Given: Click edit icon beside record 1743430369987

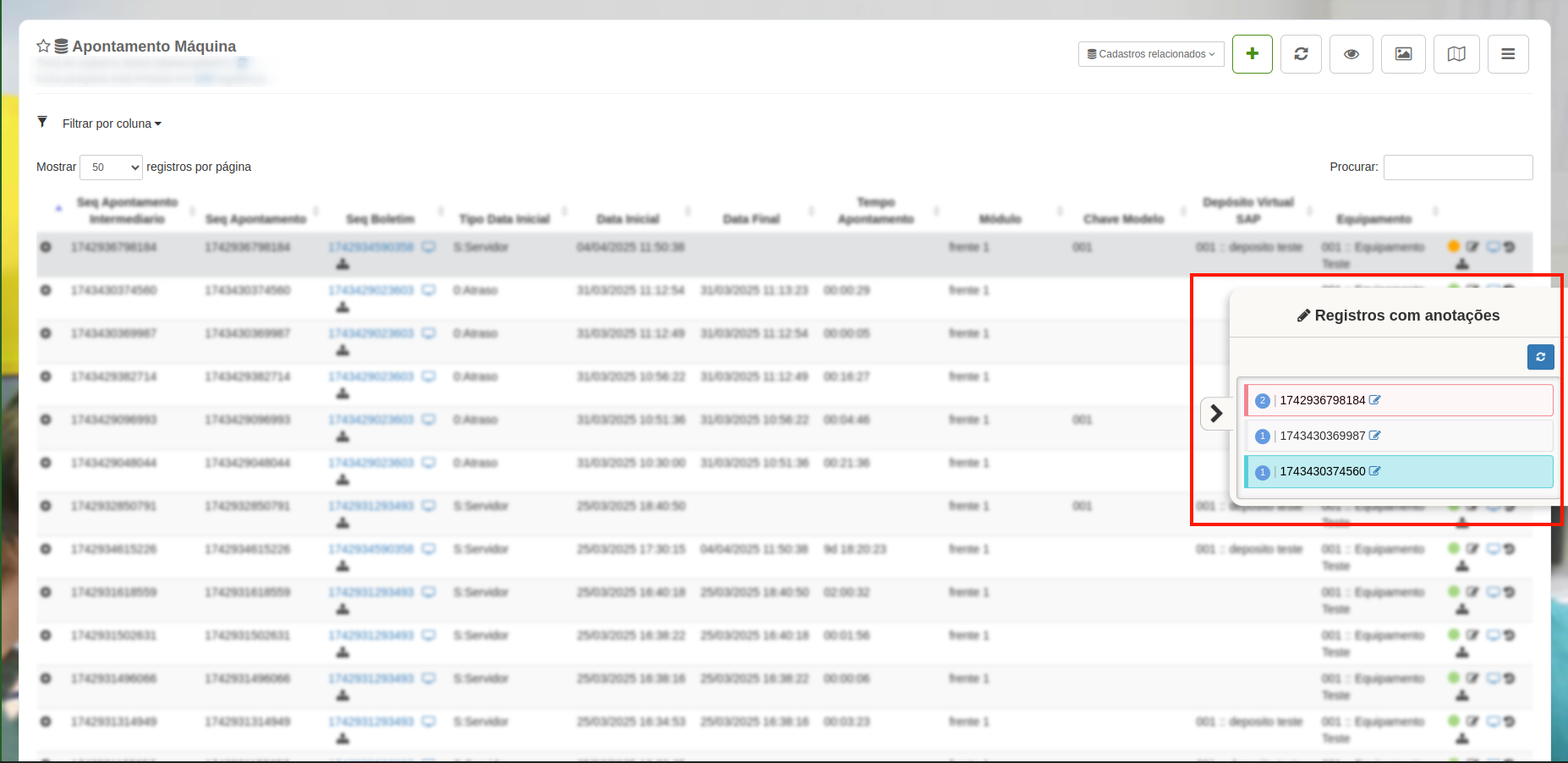Looking at the screenshot, I should pyautogui.click(x=1375, y=436).
